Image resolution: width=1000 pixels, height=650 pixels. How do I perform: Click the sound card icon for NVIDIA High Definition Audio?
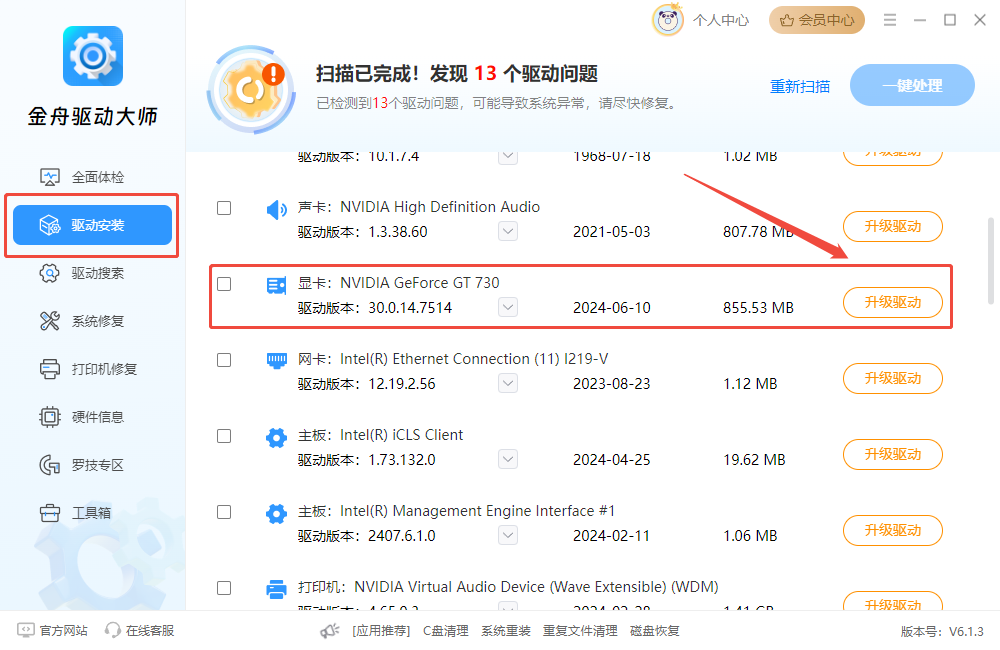click(276, 209)
